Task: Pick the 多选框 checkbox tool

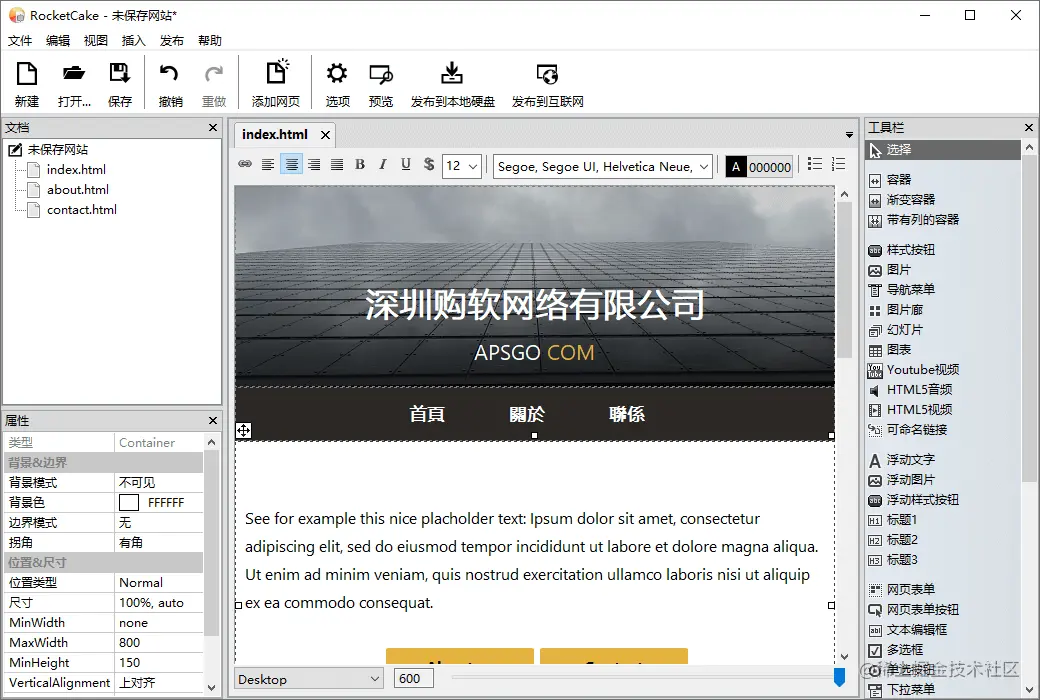Action: coord(904,650)
